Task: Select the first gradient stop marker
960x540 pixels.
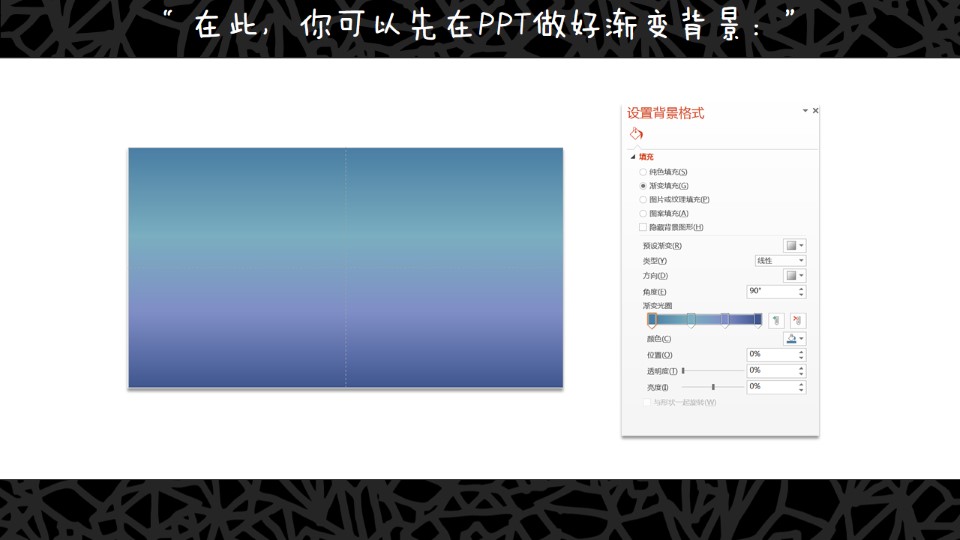Action: pos(652,320)
